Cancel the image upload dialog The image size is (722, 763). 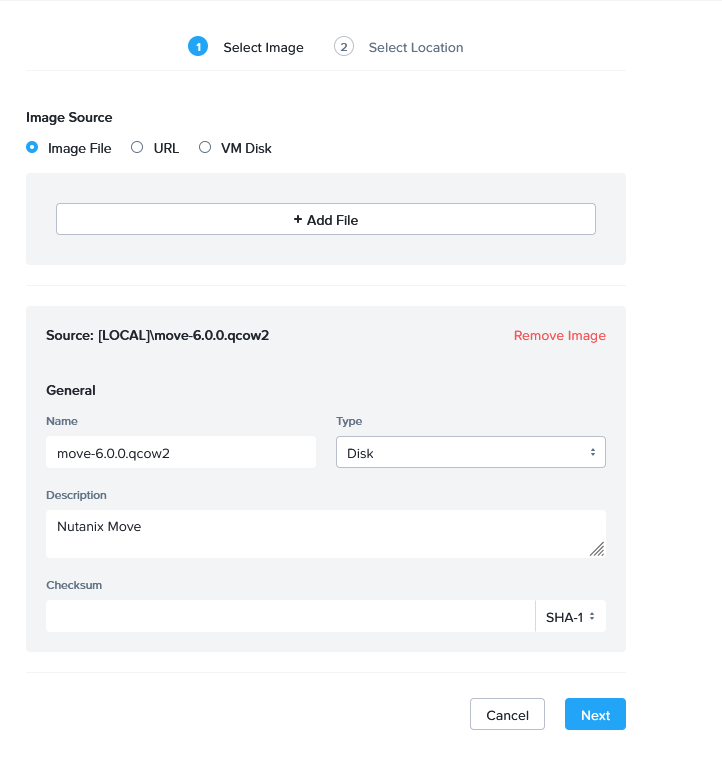(x=507, y=715)
